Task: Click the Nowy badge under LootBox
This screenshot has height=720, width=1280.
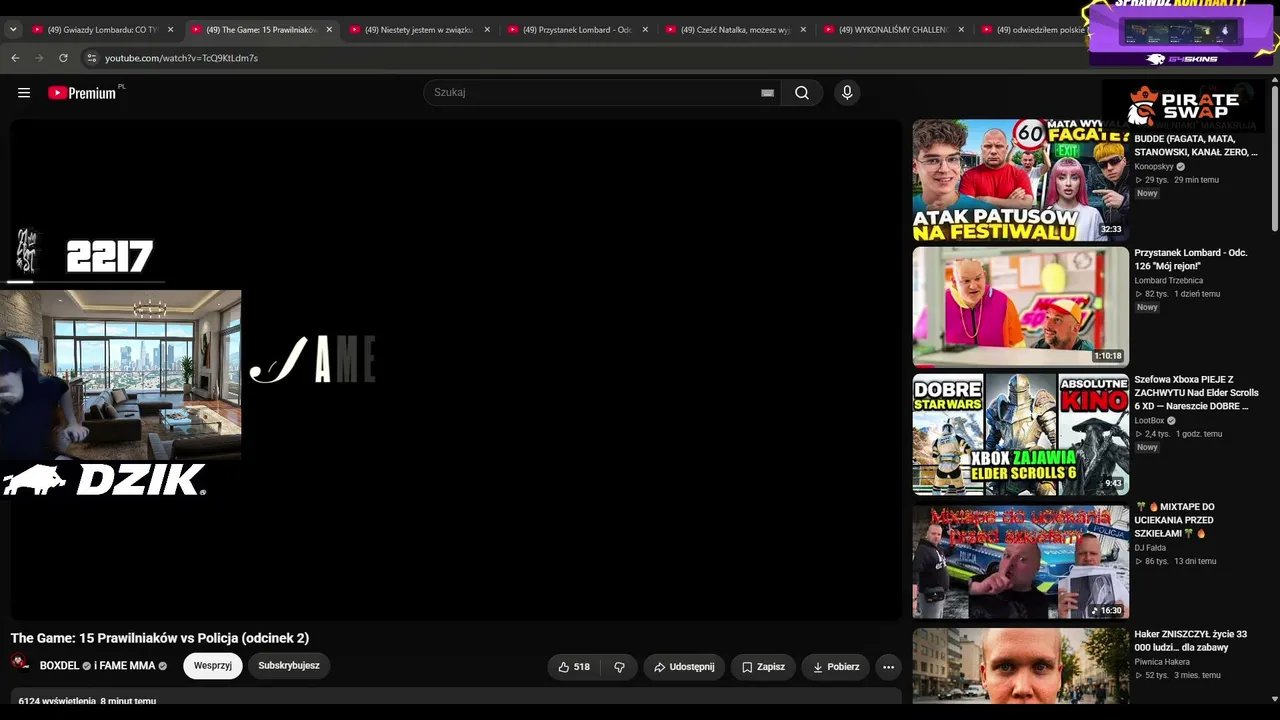Action: 1147,447
